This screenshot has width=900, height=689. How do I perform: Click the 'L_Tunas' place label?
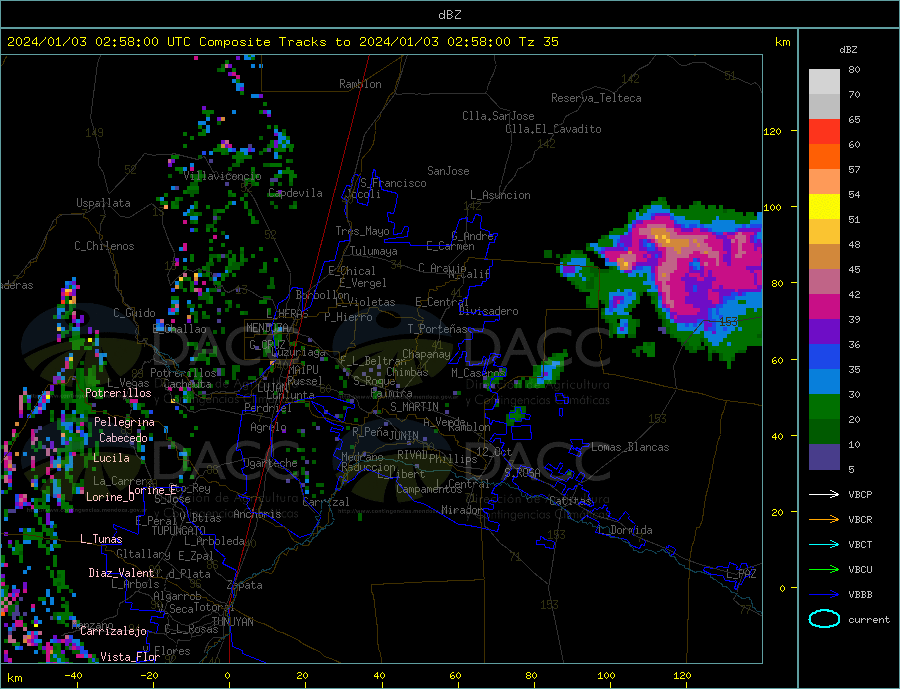(101, 539)
